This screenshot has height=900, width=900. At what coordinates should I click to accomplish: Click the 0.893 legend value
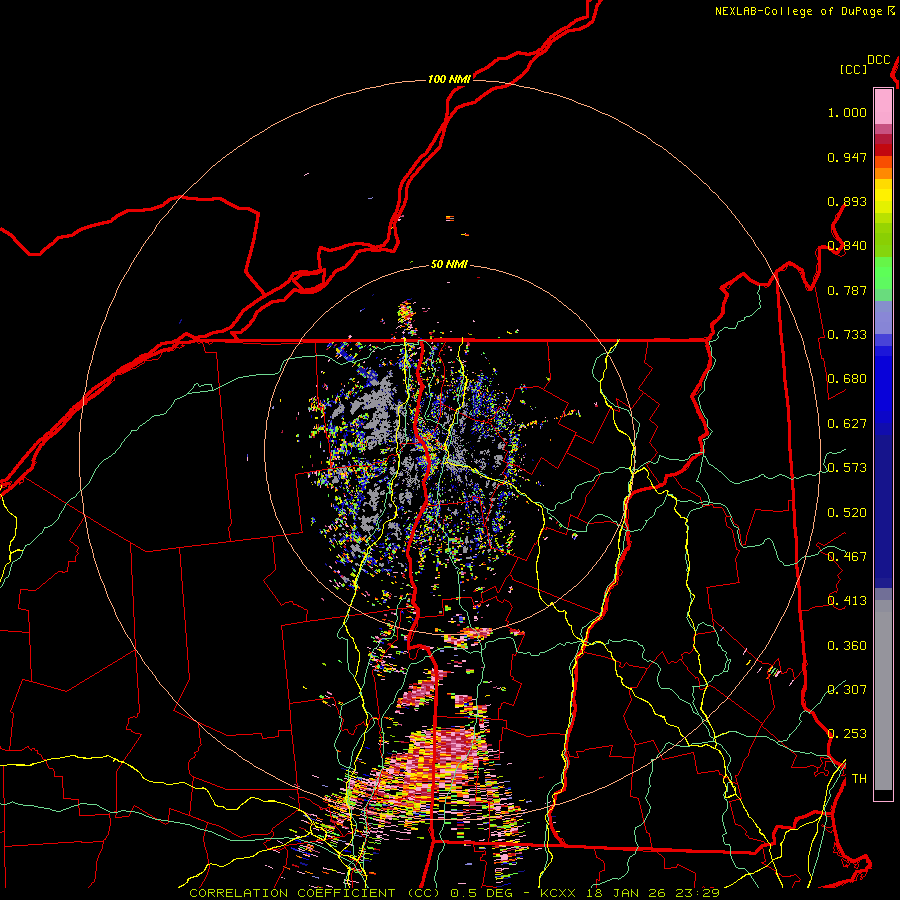point(847,201)
